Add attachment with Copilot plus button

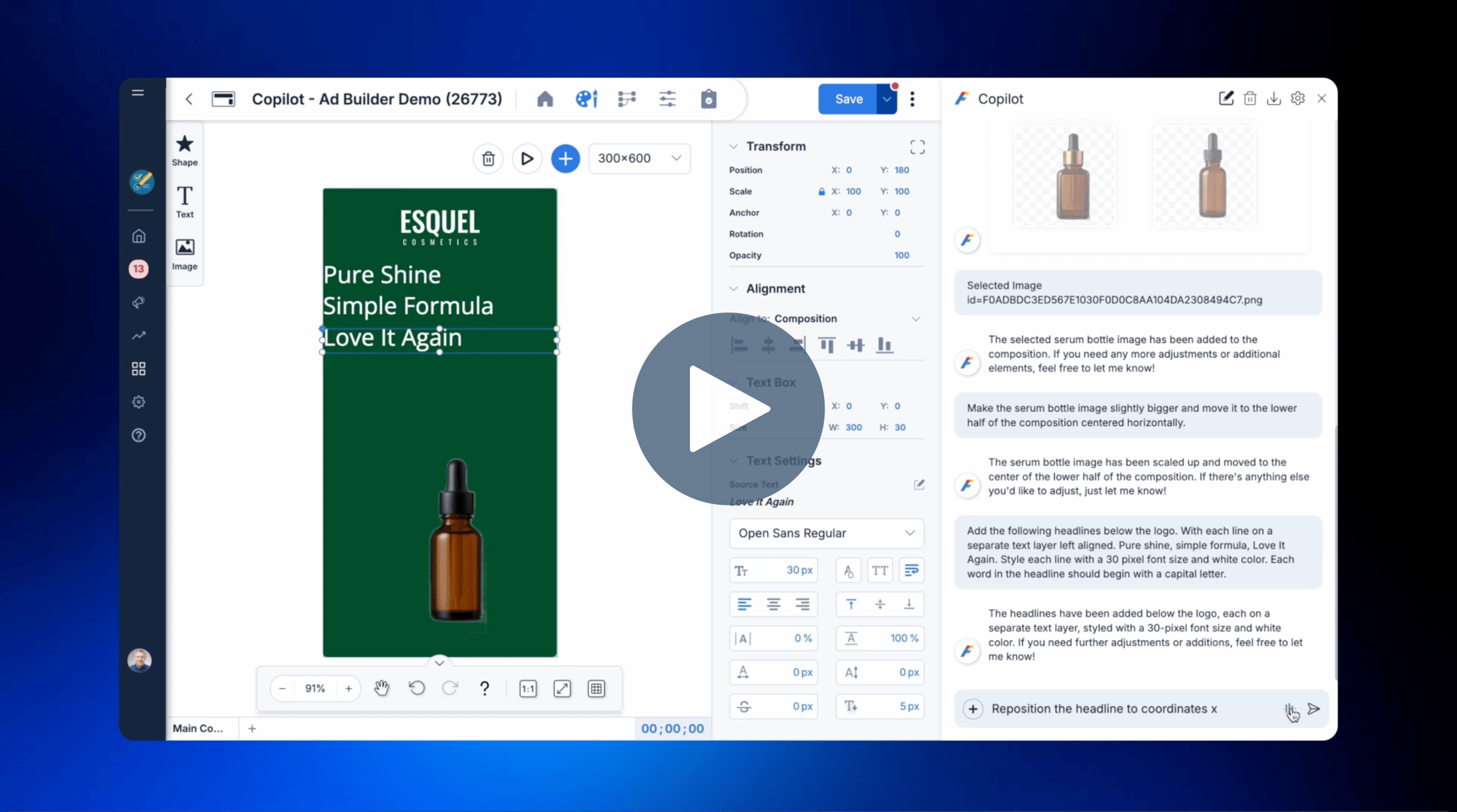tap(973, 709)
